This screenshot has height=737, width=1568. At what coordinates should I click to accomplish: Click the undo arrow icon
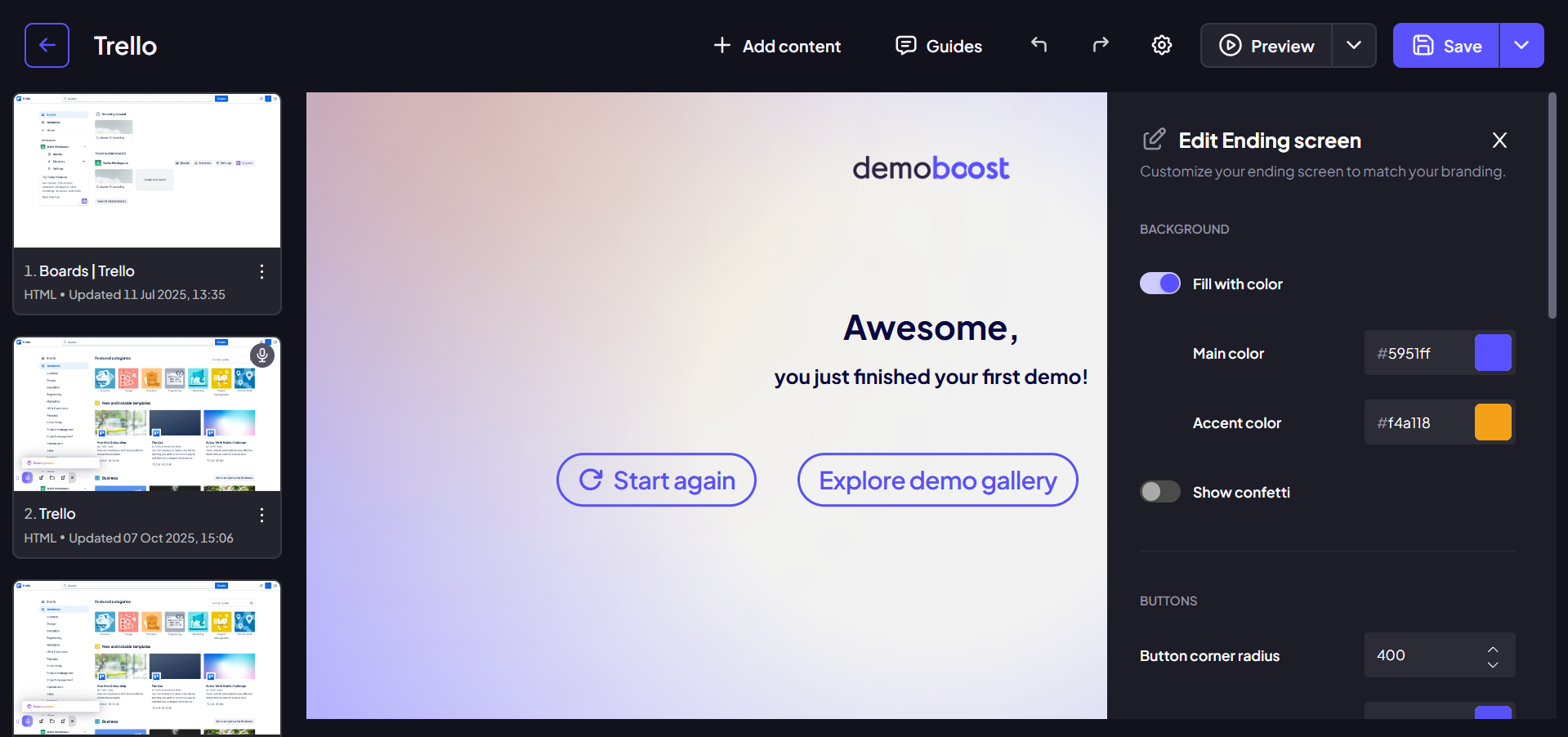pyautogui.click(x=1039, y=45)
